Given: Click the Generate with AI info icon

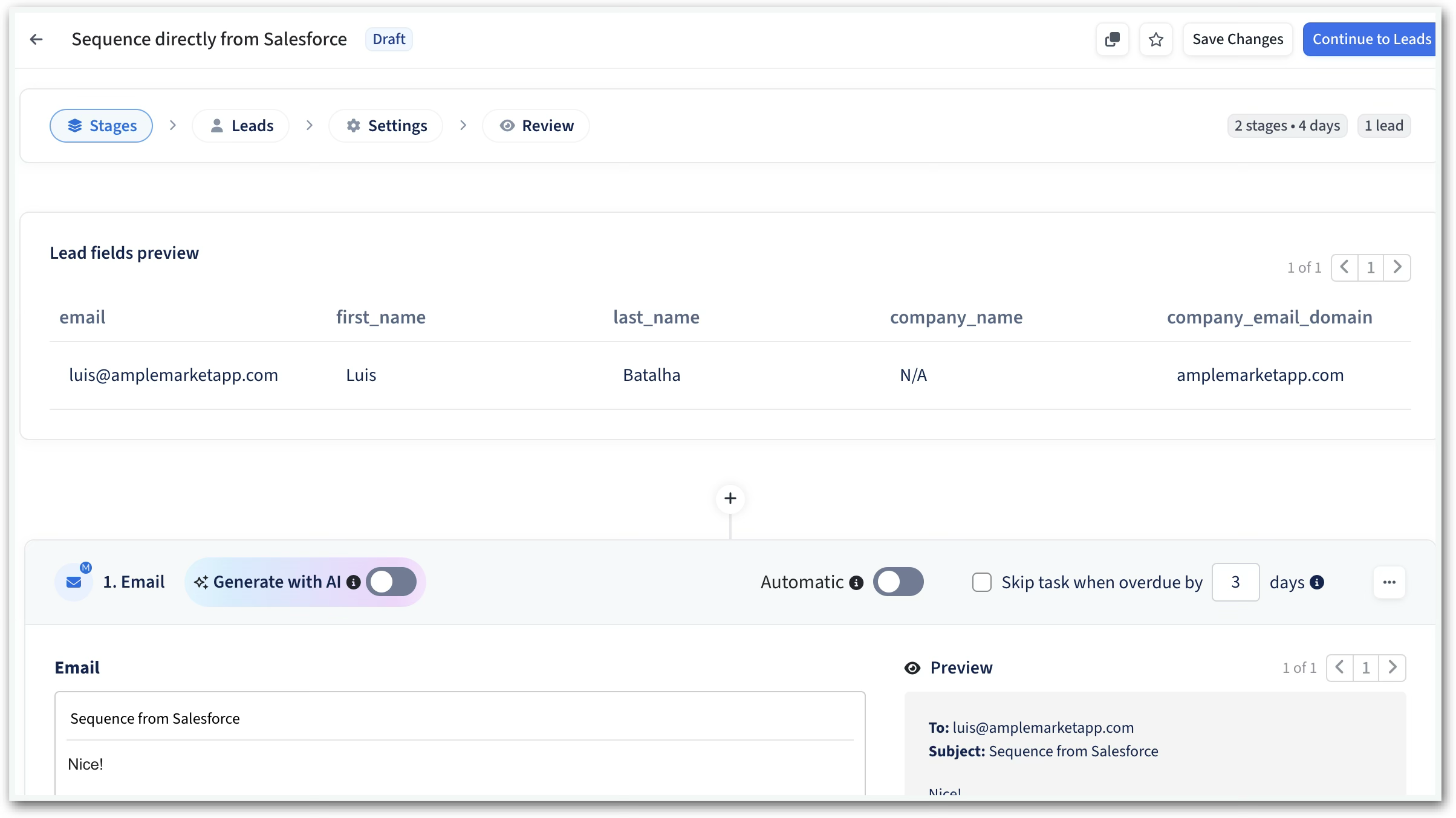Looking at the screenshot, I should 354,582.
